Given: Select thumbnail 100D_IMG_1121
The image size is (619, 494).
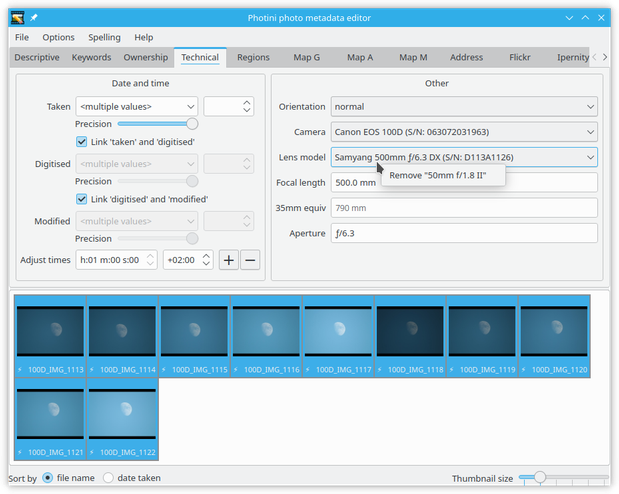Looking at the screenshot, I should tap(50, 419).
